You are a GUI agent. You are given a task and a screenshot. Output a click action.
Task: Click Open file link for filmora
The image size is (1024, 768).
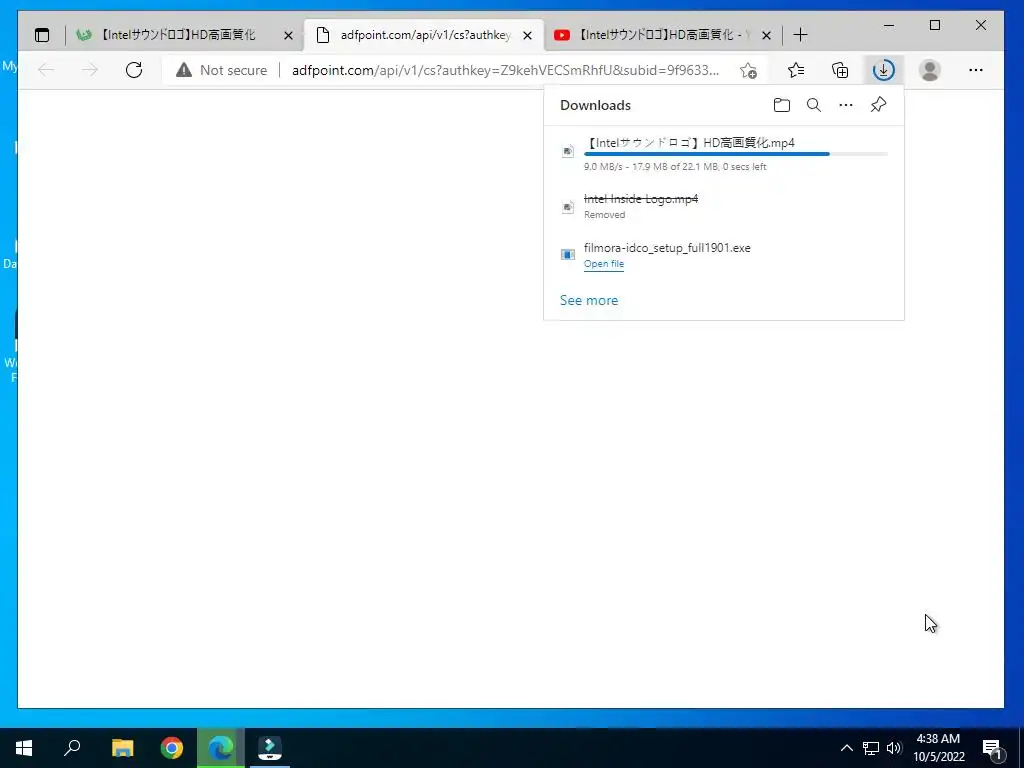coord(603,264)
